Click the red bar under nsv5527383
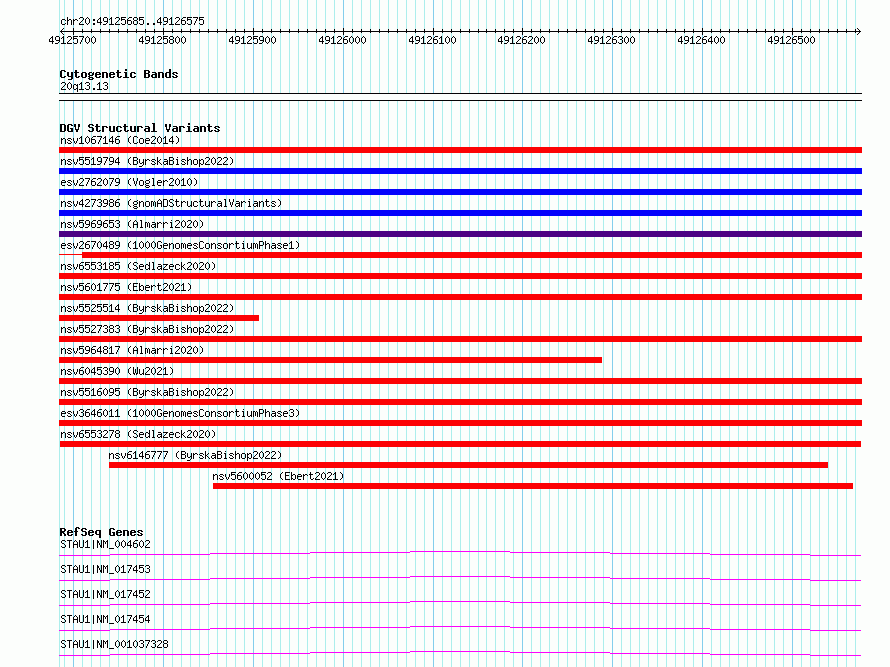This screenshot has width=890, height=667. 460,339
